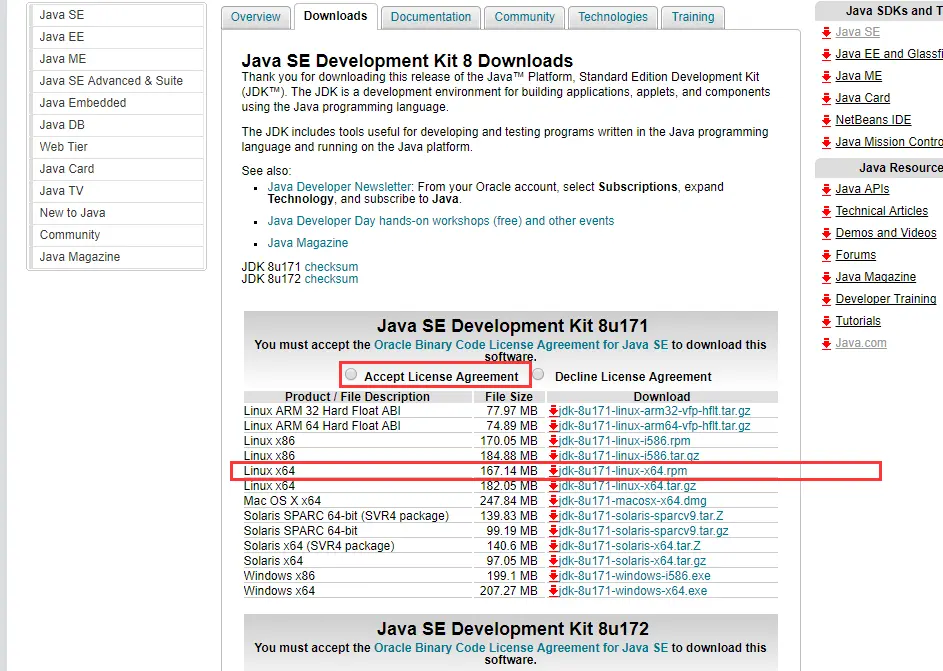Click download arrow icon for jdk-8u171-linux-x64.tar.gz
Screen dimensions: 943x671
554,486
